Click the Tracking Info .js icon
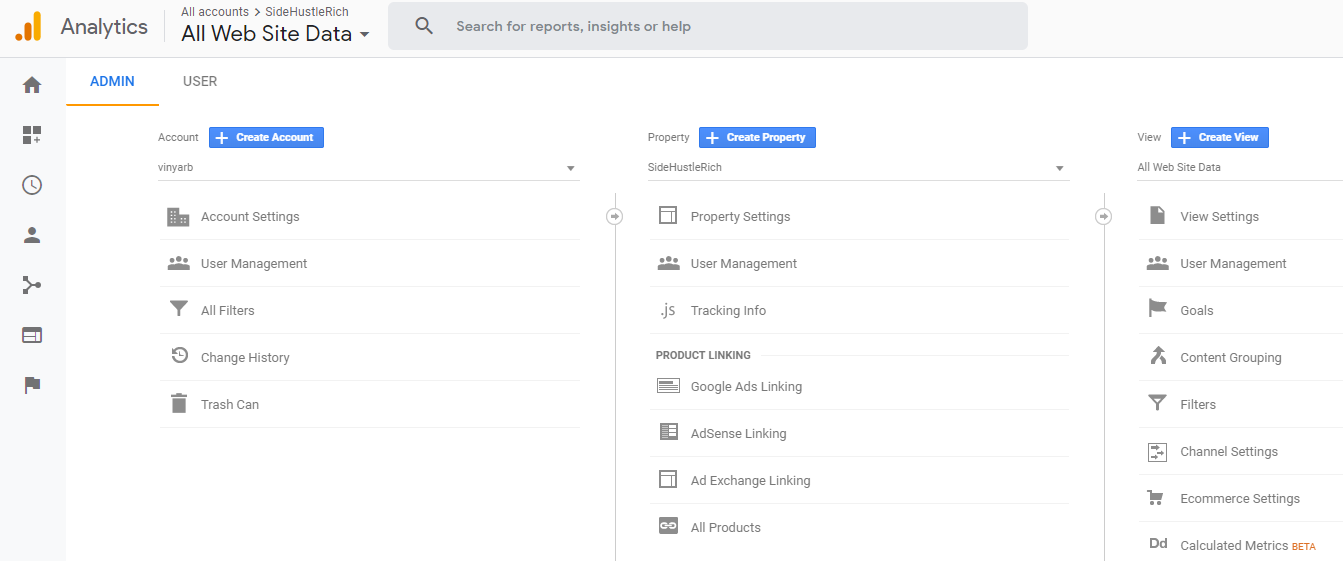 tap(667, 310)
